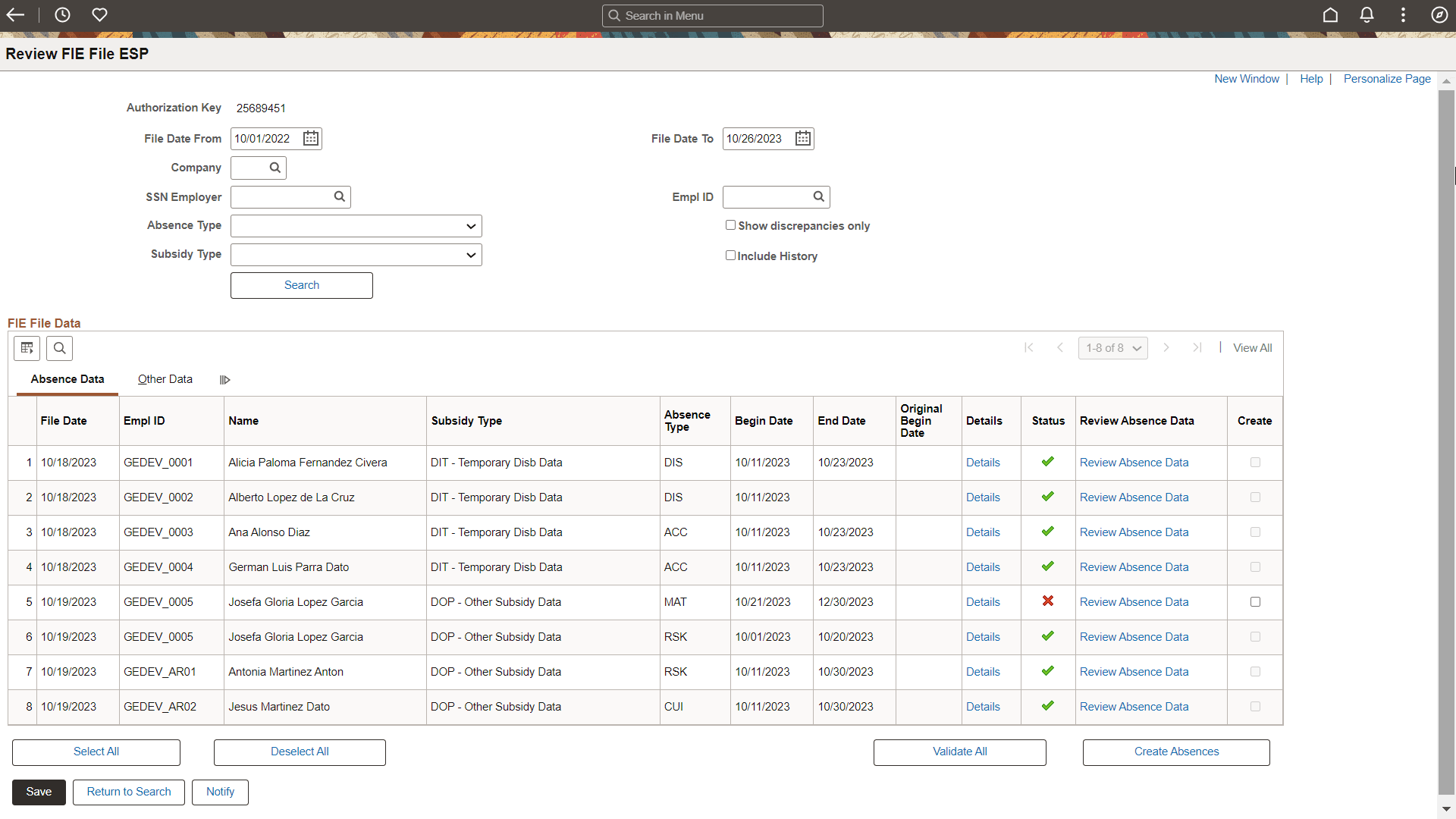Open Details link for Ana Alonso Diaz

[983, 532]
